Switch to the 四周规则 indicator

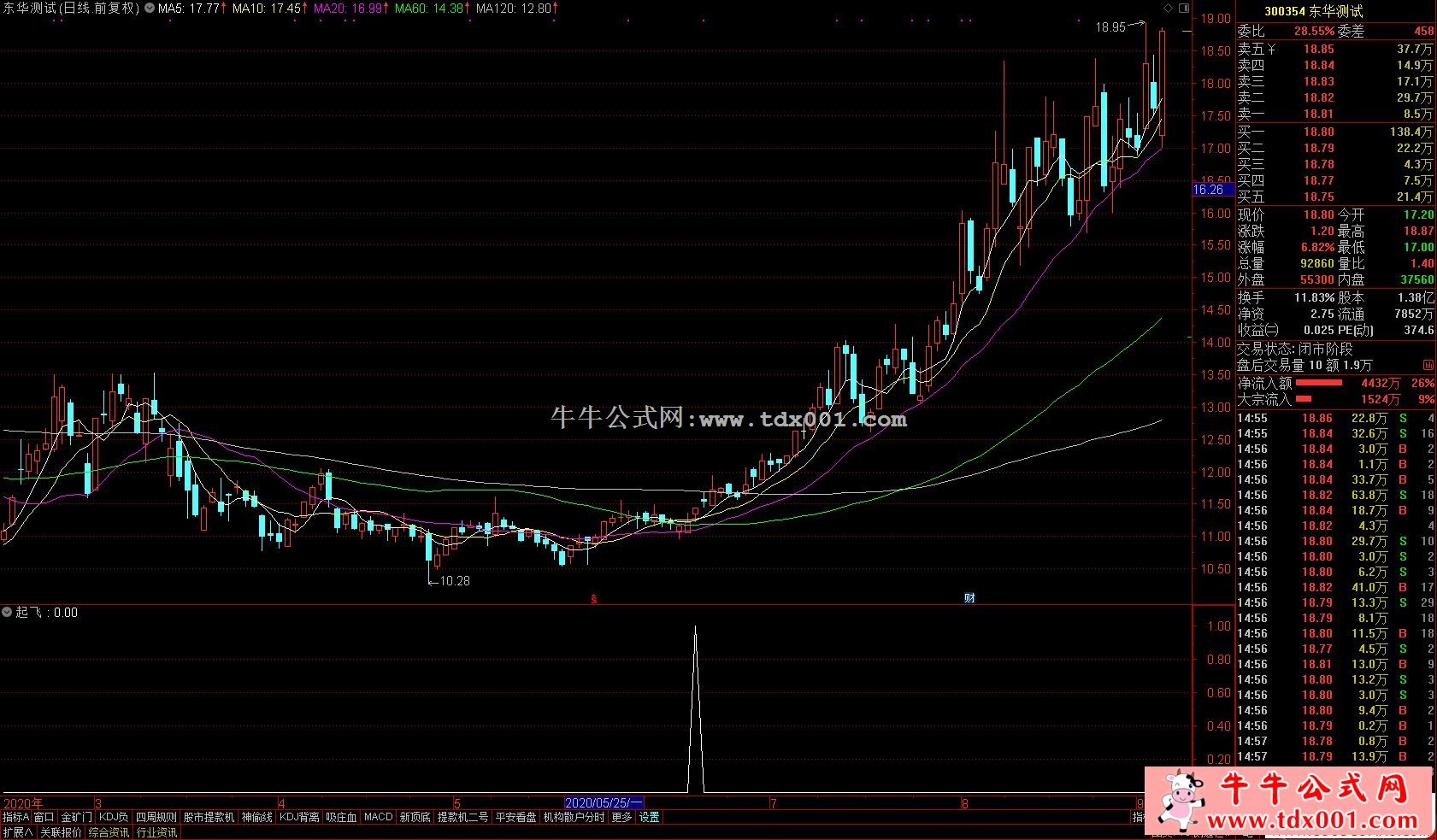coord(156,818)
